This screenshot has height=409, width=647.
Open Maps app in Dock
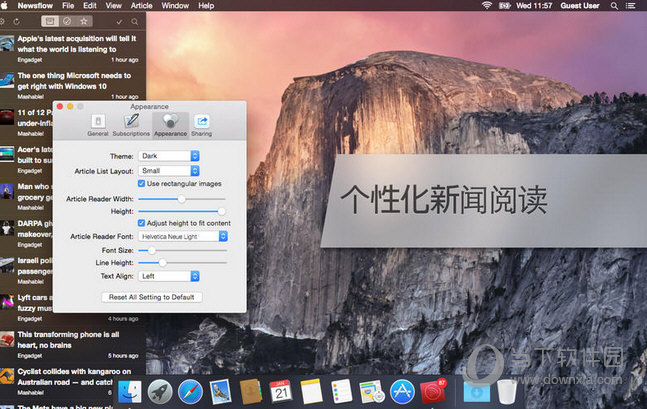pyautogui.click(x=372, y=392)
